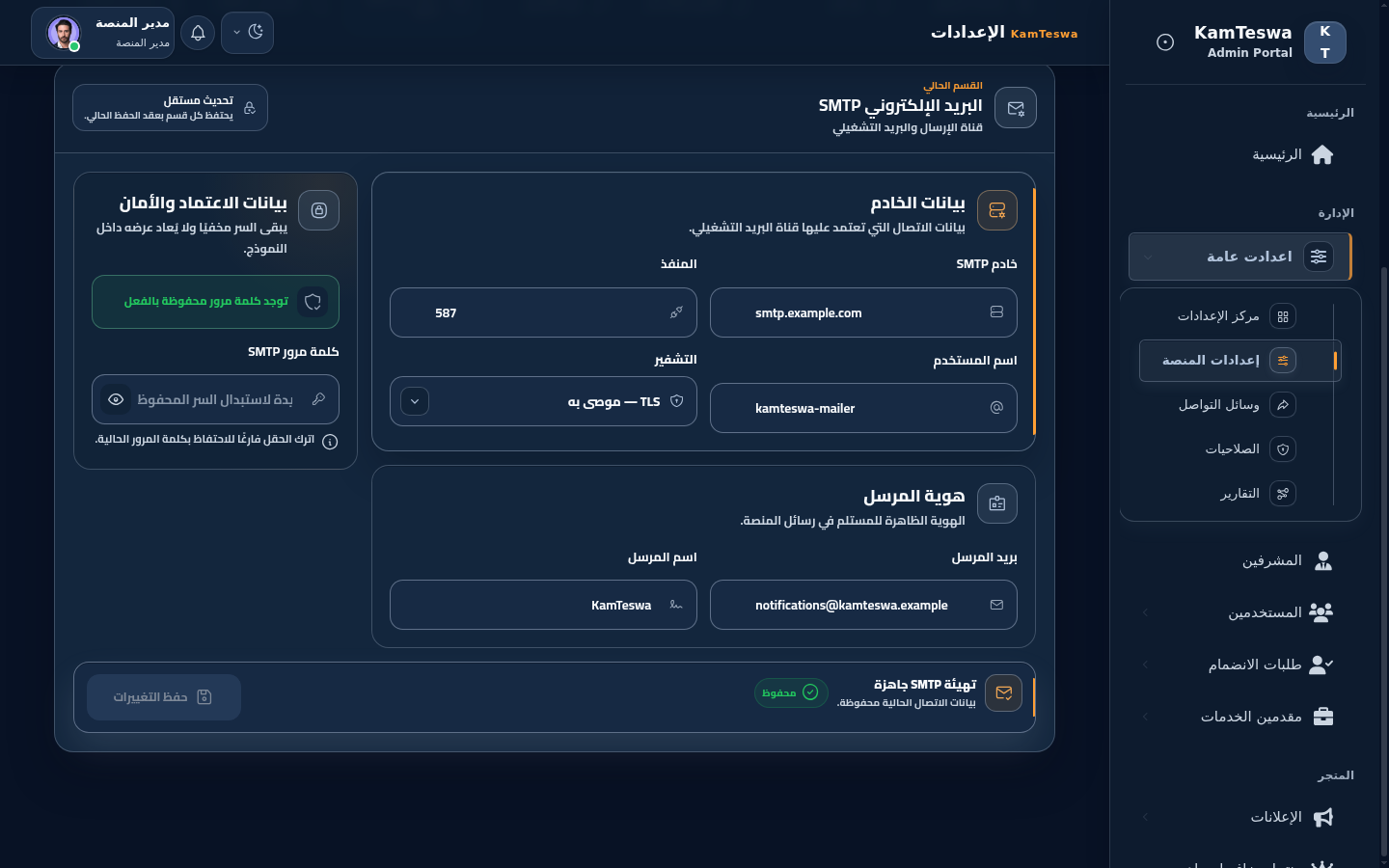Click the SMTP server host input field

[863, 312]
